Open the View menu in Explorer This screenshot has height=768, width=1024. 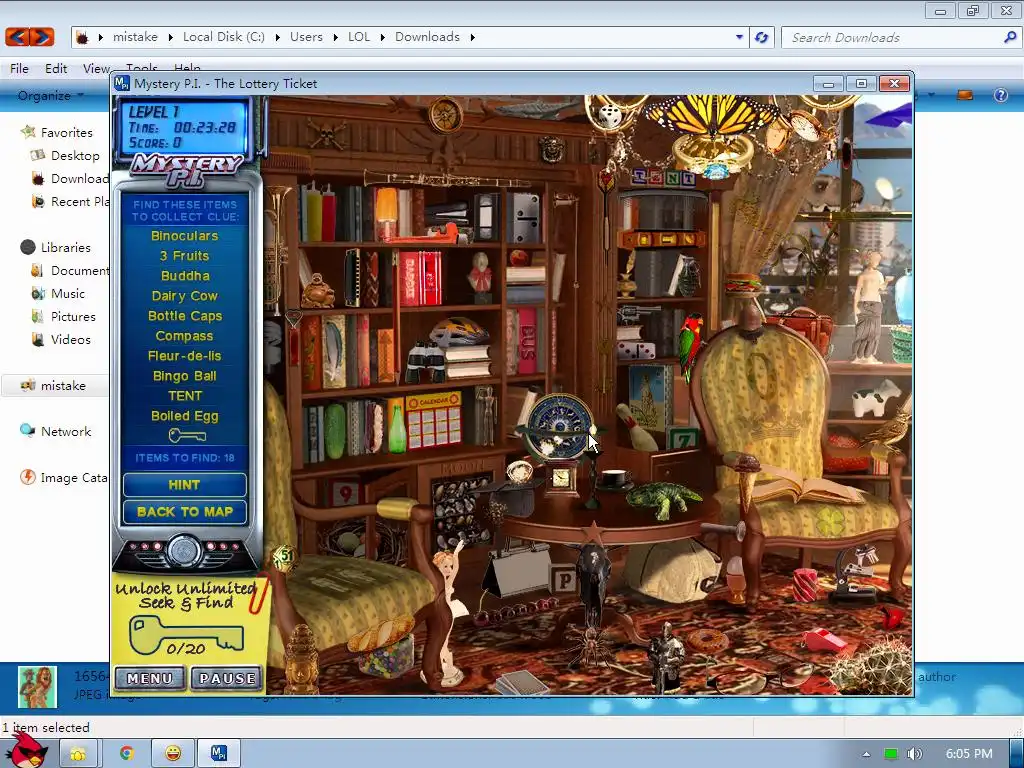click(96, 69)
